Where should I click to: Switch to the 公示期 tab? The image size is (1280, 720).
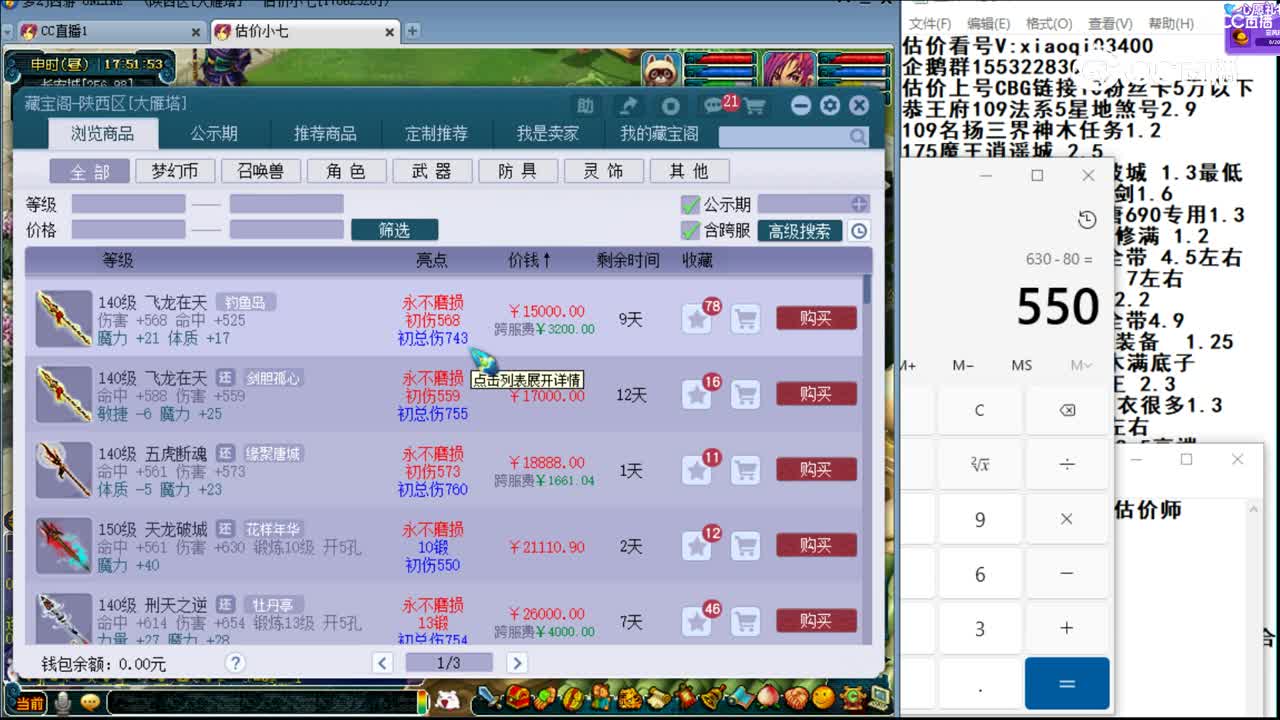coord(214,134)
